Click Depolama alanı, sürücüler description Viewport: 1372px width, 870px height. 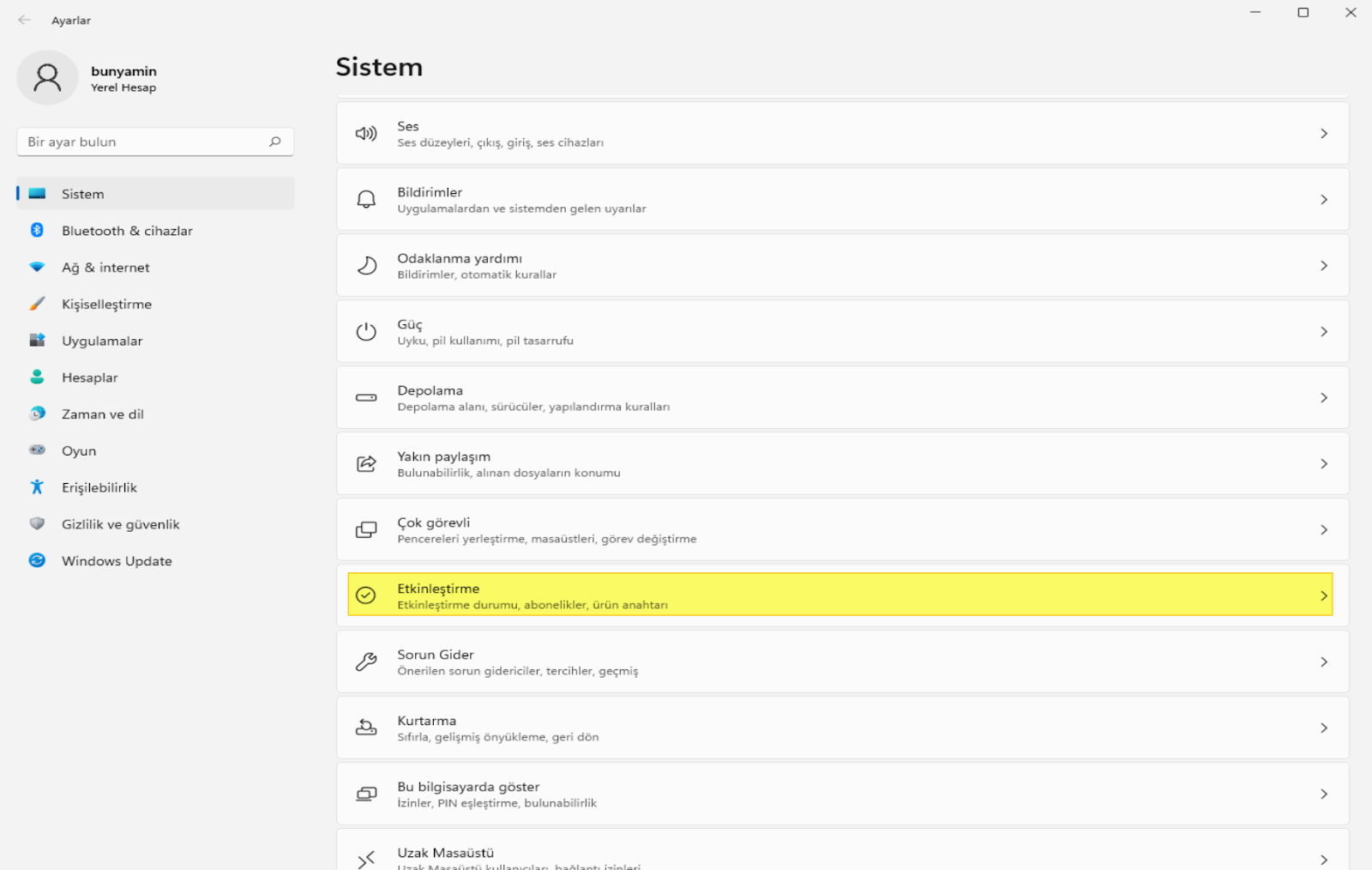[x=533, y=407]
